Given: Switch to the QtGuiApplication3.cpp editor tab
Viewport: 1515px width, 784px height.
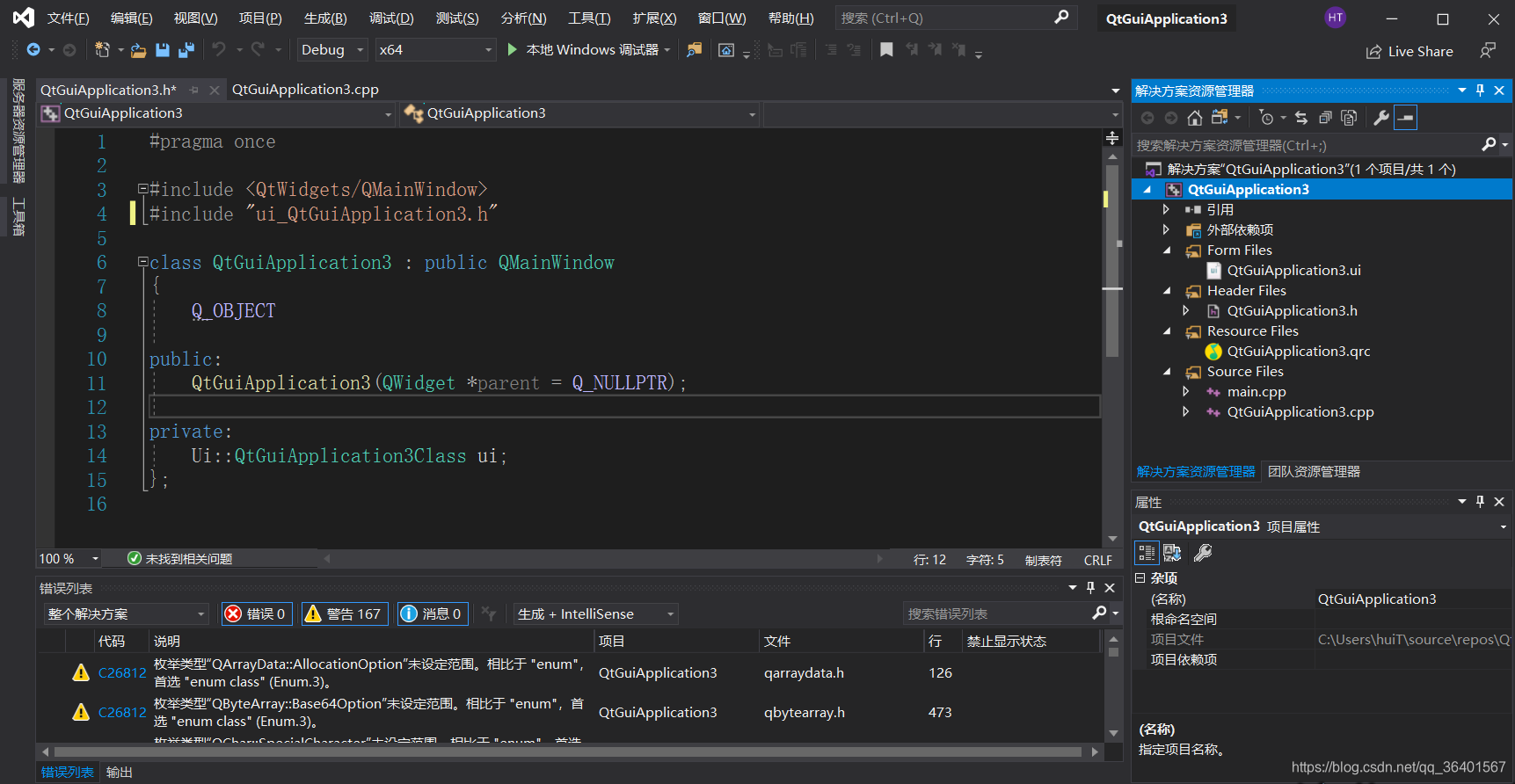Looking at the screenshot, I should 305,90.
